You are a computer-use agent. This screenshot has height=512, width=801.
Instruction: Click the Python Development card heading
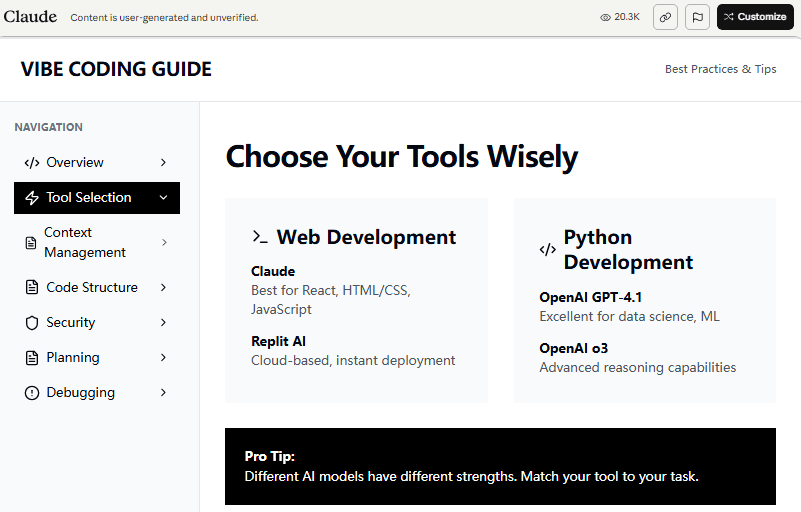point(628,250)
